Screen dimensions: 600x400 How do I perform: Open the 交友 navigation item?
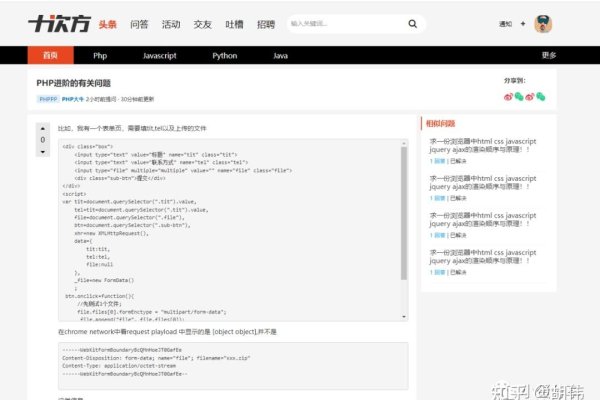point(202,24)
